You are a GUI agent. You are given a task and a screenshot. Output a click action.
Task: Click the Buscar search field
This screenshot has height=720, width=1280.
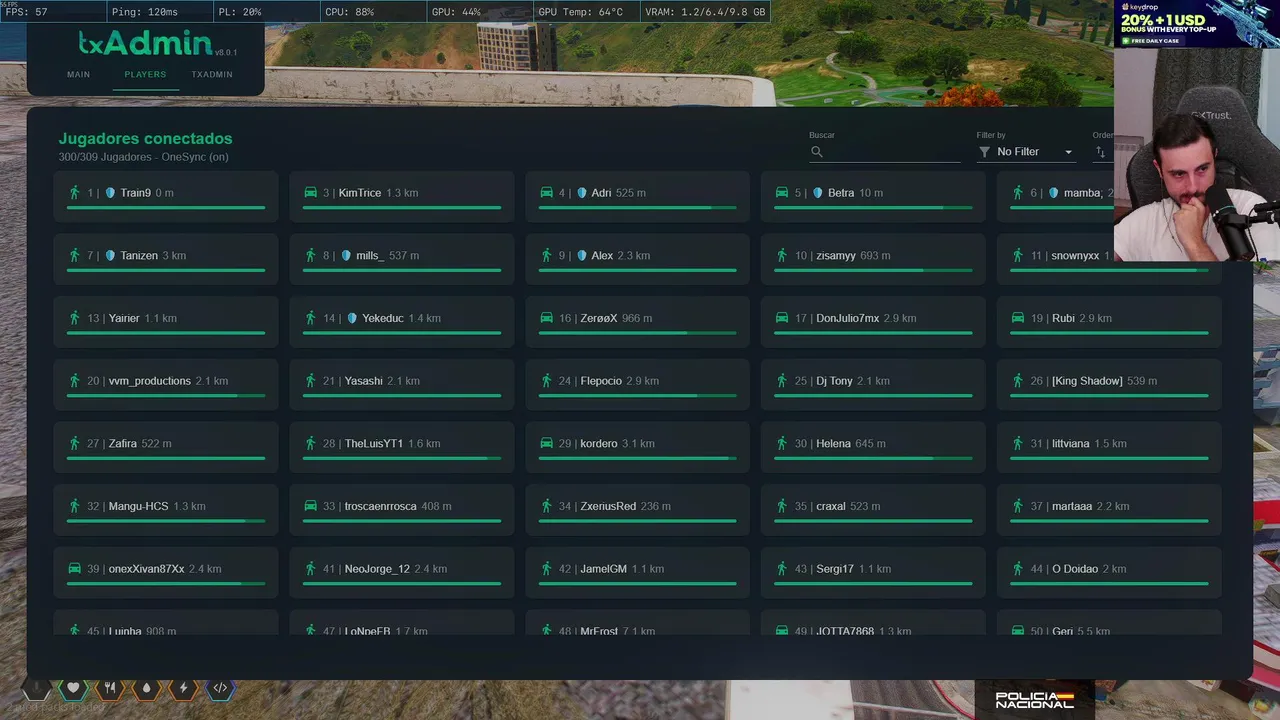(885, 152)
